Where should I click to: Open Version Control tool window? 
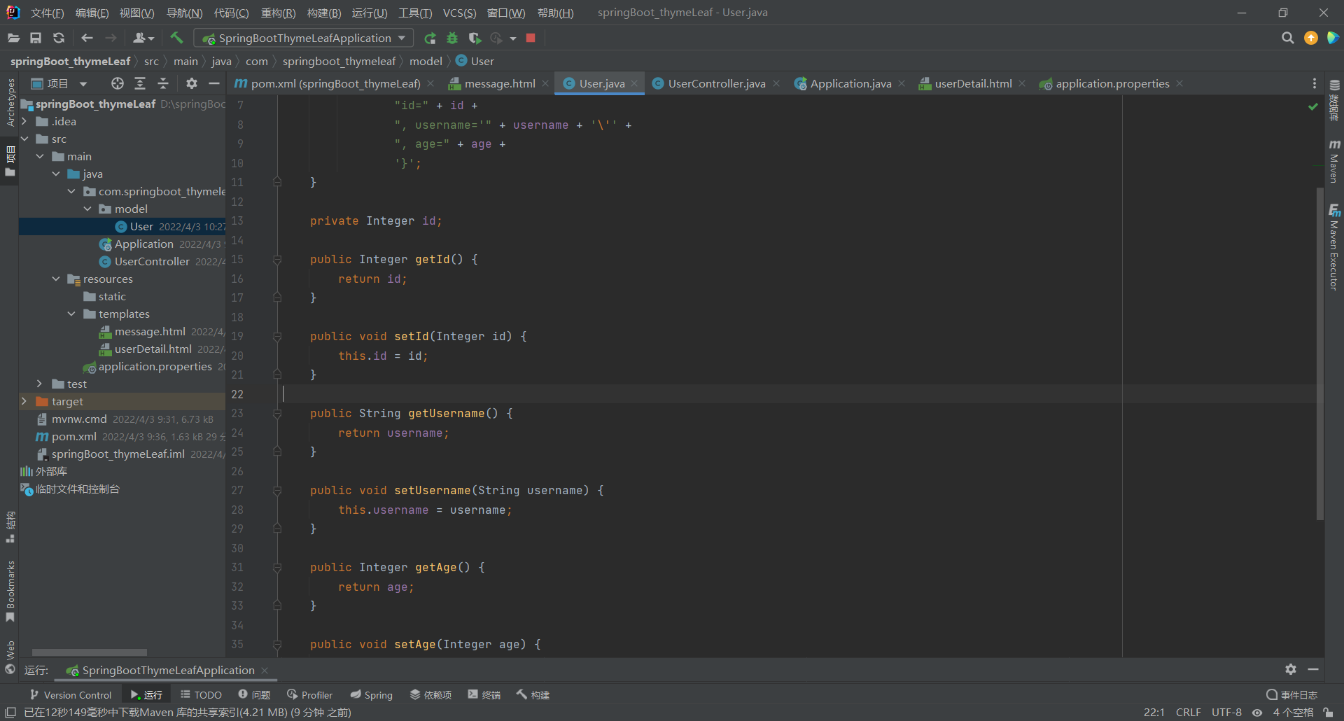70,695
